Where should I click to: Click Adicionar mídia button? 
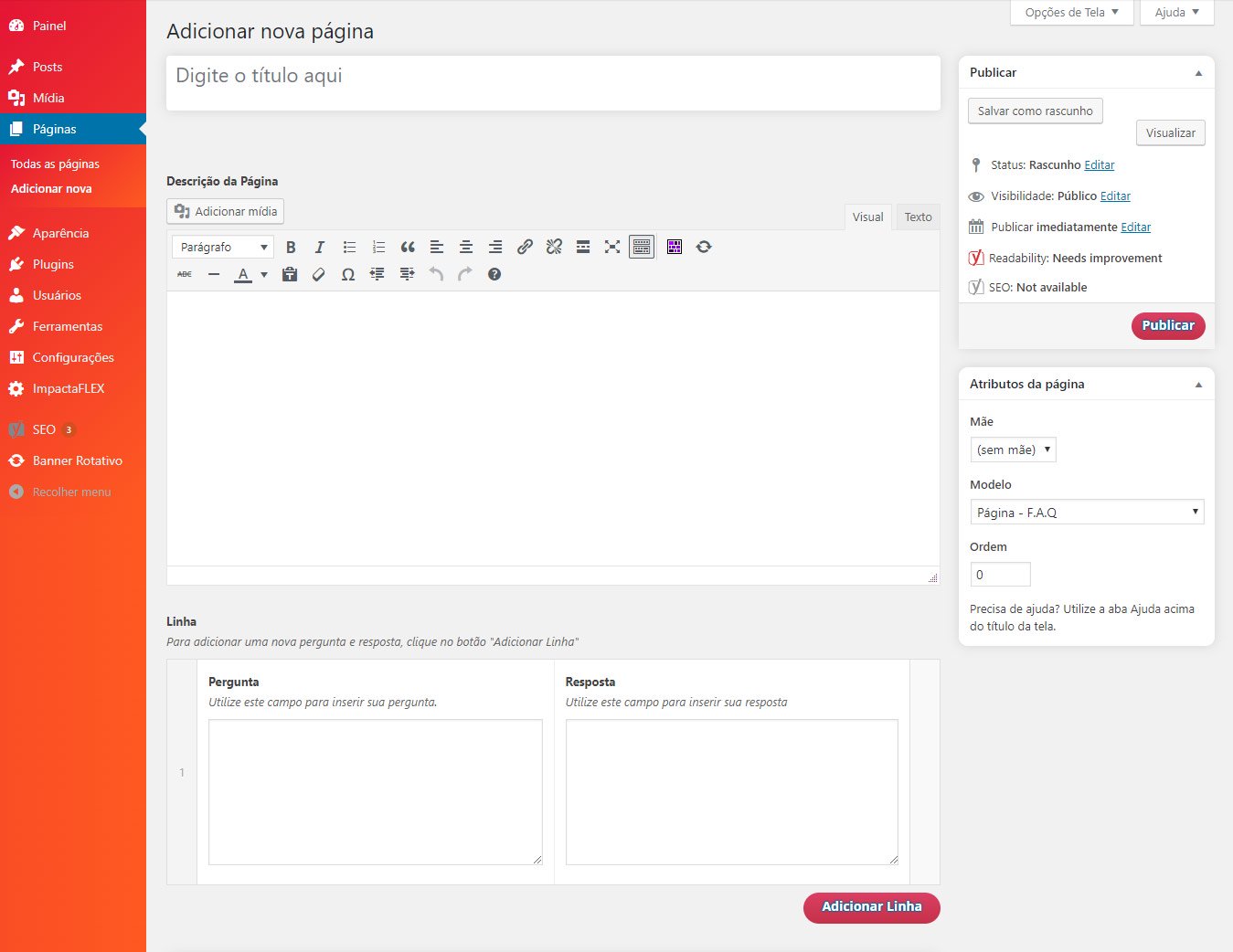click(226, 211)
